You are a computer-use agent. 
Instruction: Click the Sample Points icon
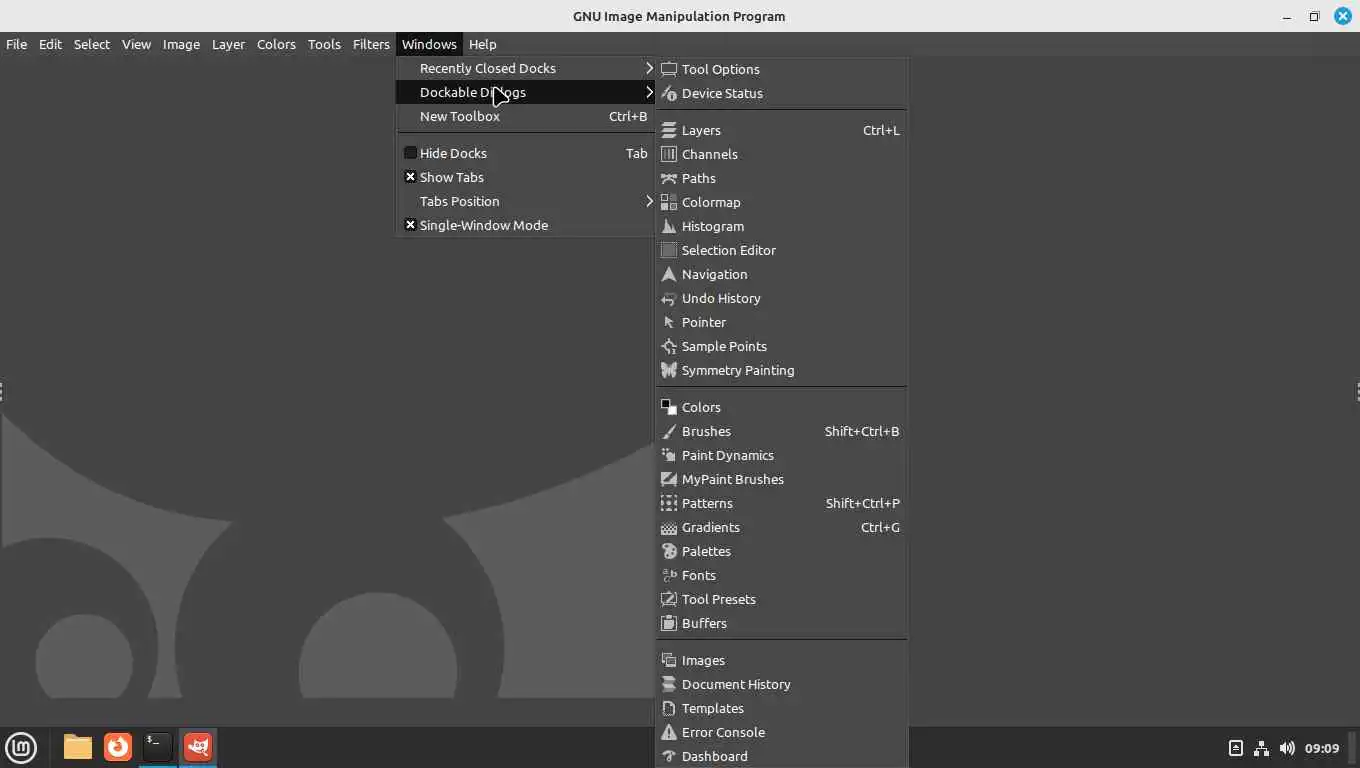pos(669,346)
